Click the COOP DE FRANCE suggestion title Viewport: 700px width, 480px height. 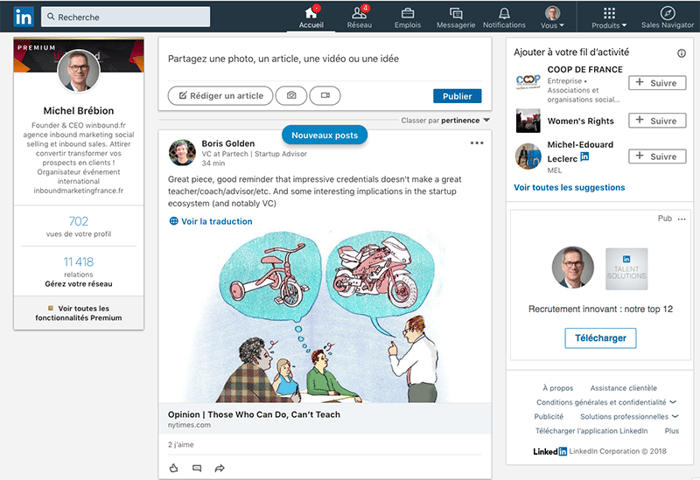(585, 70)
